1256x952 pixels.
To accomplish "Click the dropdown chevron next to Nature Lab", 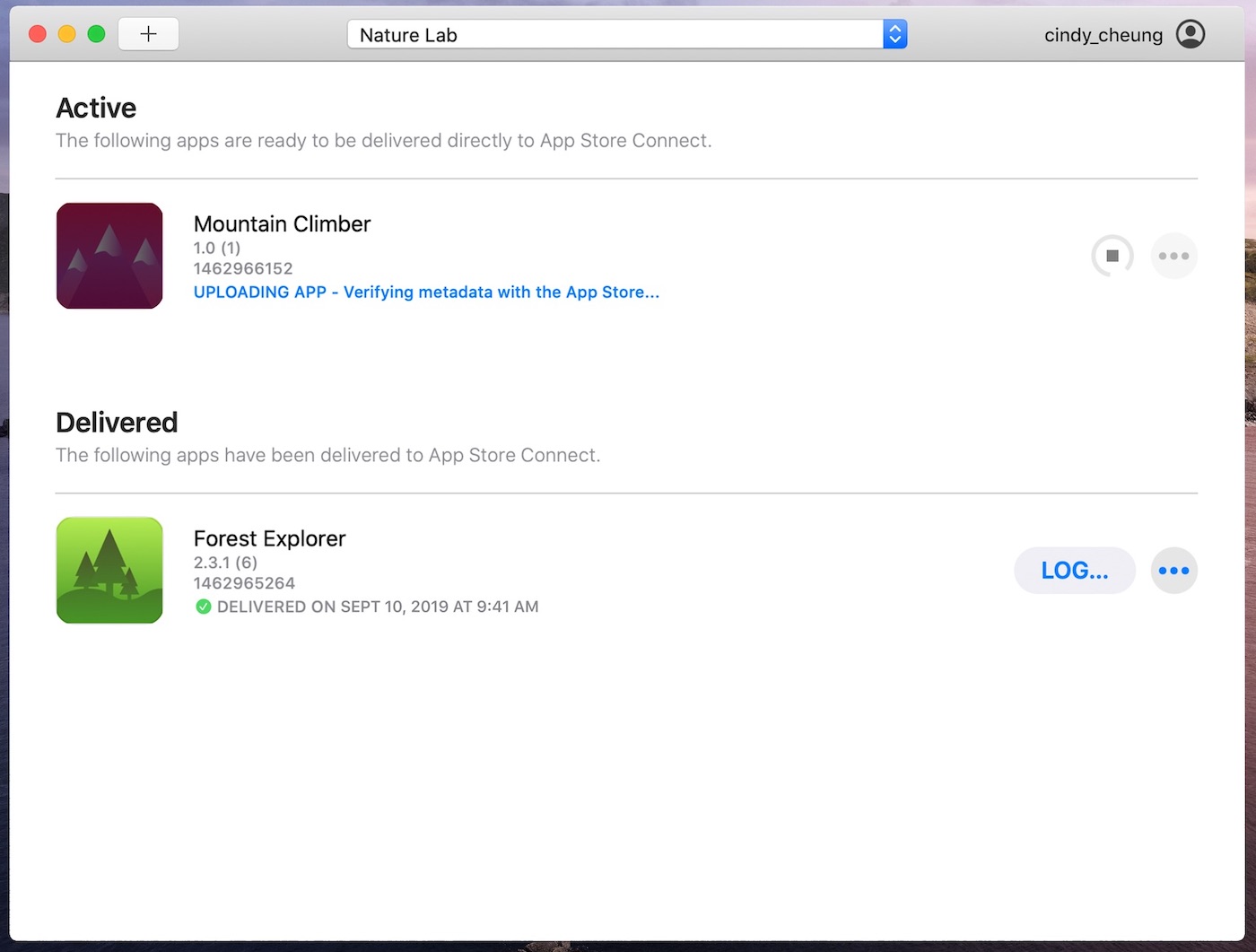I will click(x=894, y=34).
